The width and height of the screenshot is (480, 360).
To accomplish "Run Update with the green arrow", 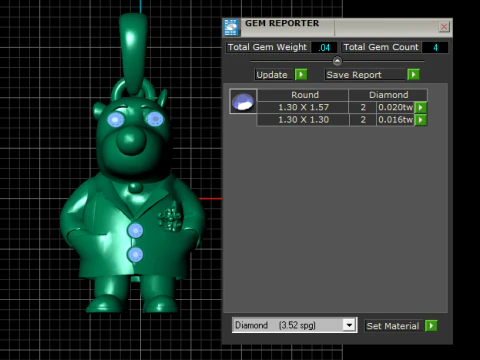I will tap(301, 74).
